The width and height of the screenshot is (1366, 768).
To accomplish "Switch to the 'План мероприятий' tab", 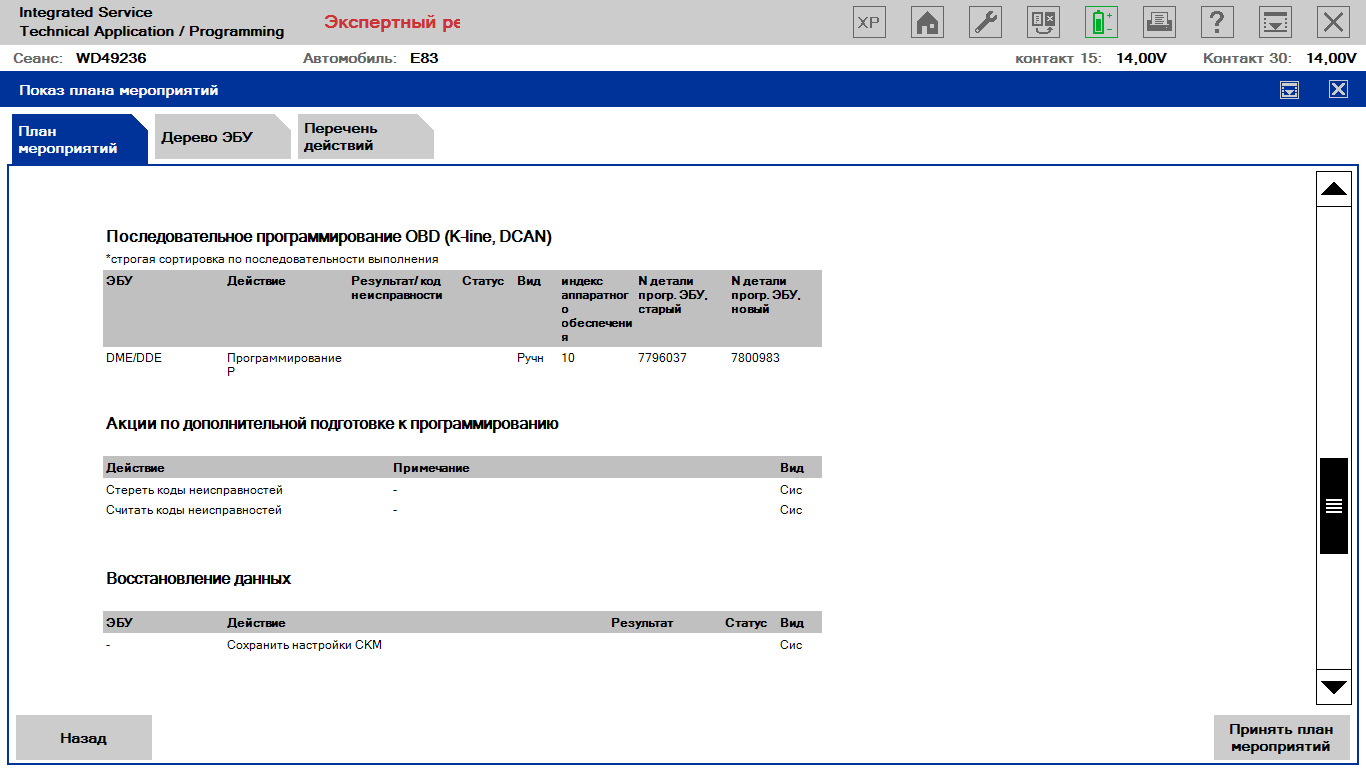I will 79,139.
